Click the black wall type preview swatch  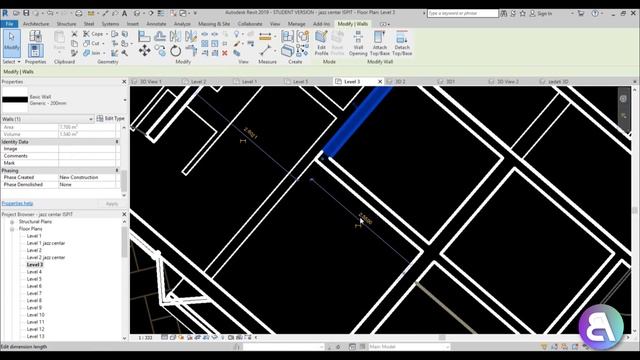pos(15,99)
